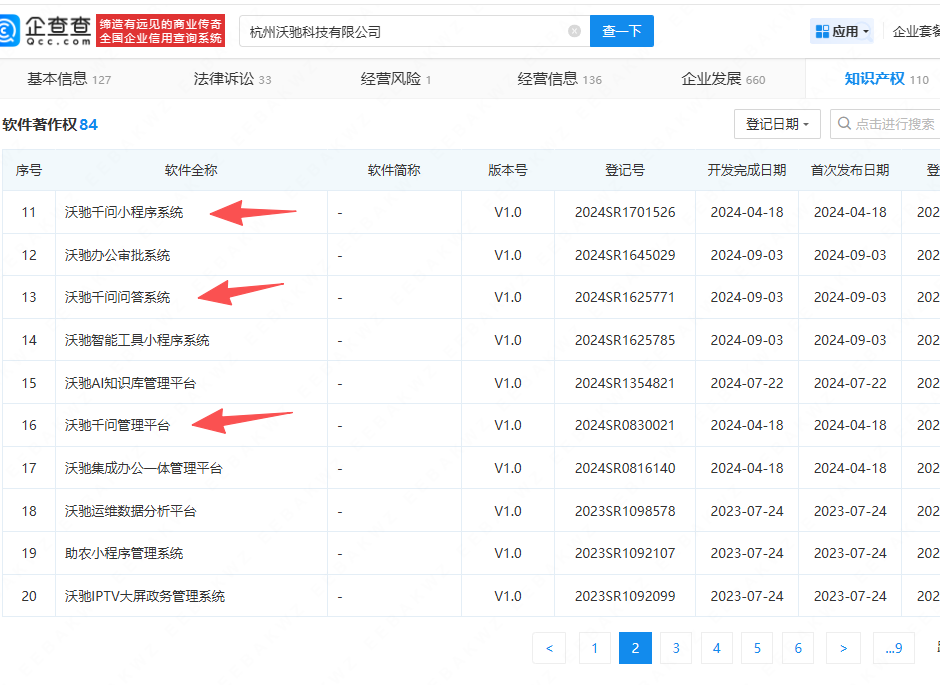The image size is (940, 685).
Task: Switch to the 经营信息 tab
Action: (x=559, y=79)
